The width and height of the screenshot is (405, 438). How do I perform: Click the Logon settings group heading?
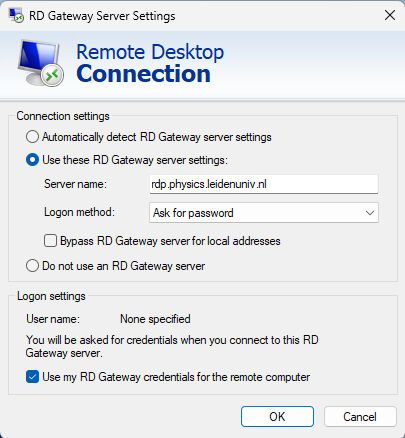[51, 296]
